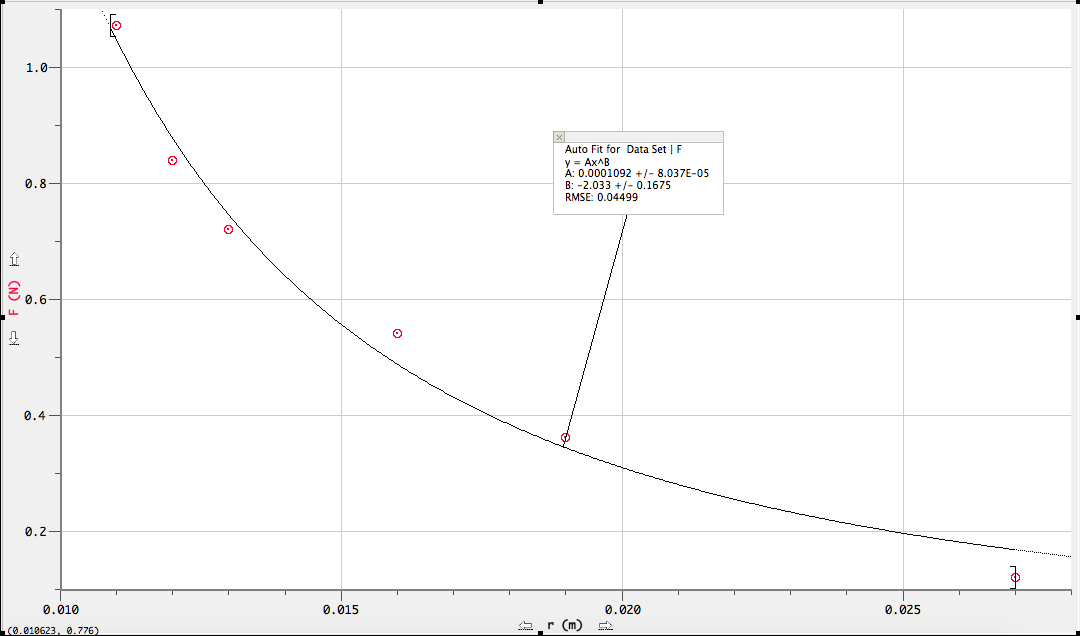
Task: Select the lowest rightmost data point
Action: (1016, 576)
